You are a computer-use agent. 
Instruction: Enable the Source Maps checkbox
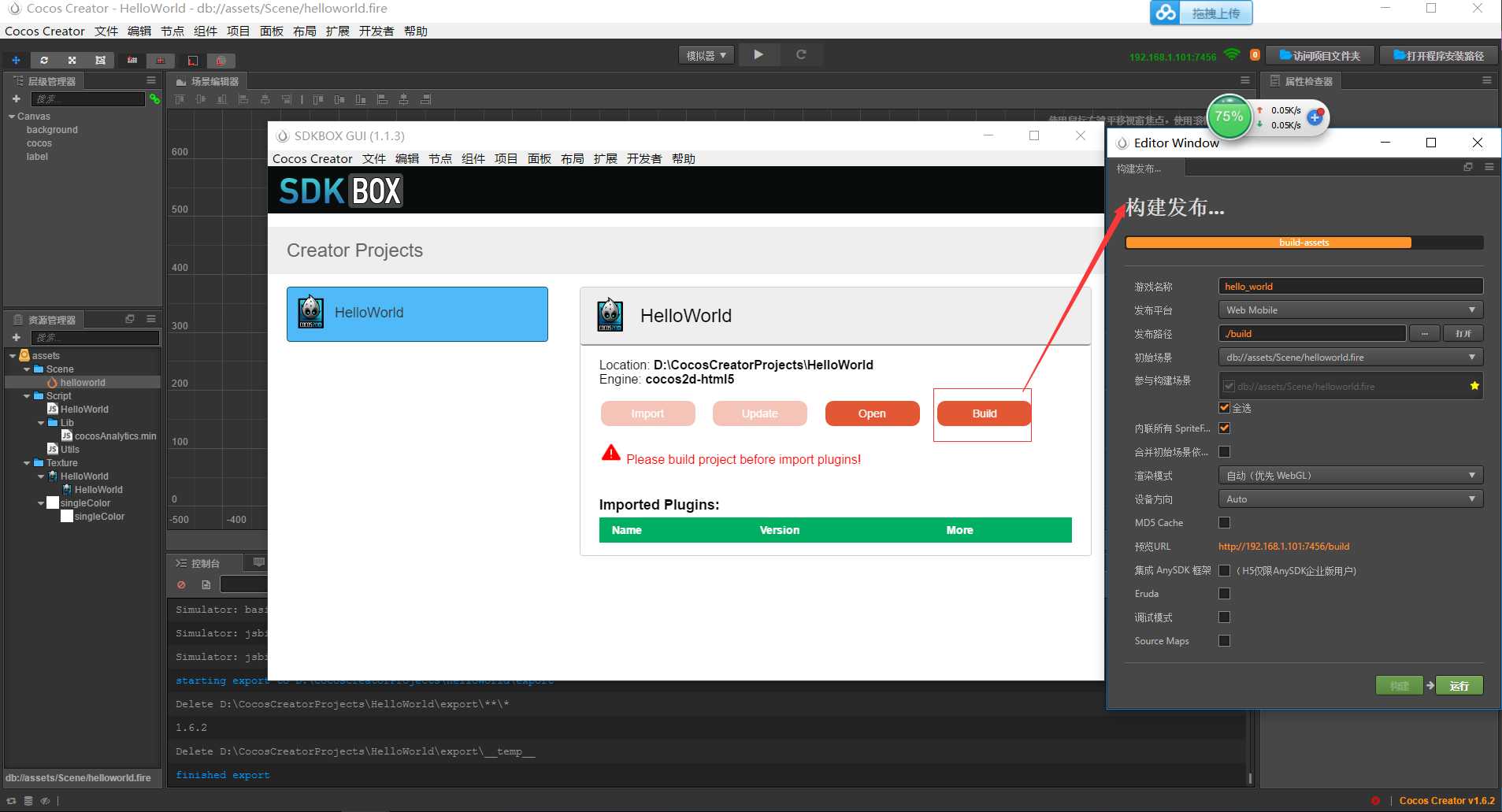[x=1224, y=640]
